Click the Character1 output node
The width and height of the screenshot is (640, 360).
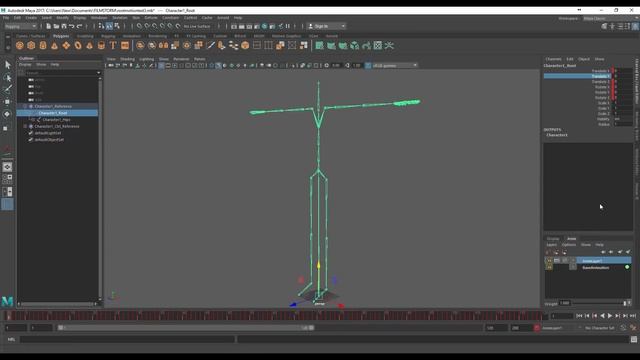click(557, 135)
